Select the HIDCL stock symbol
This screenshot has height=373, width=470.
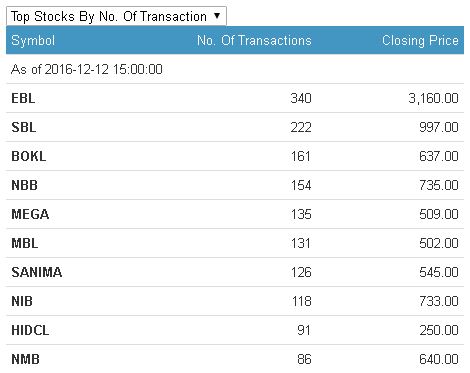(x=30, y=330)
